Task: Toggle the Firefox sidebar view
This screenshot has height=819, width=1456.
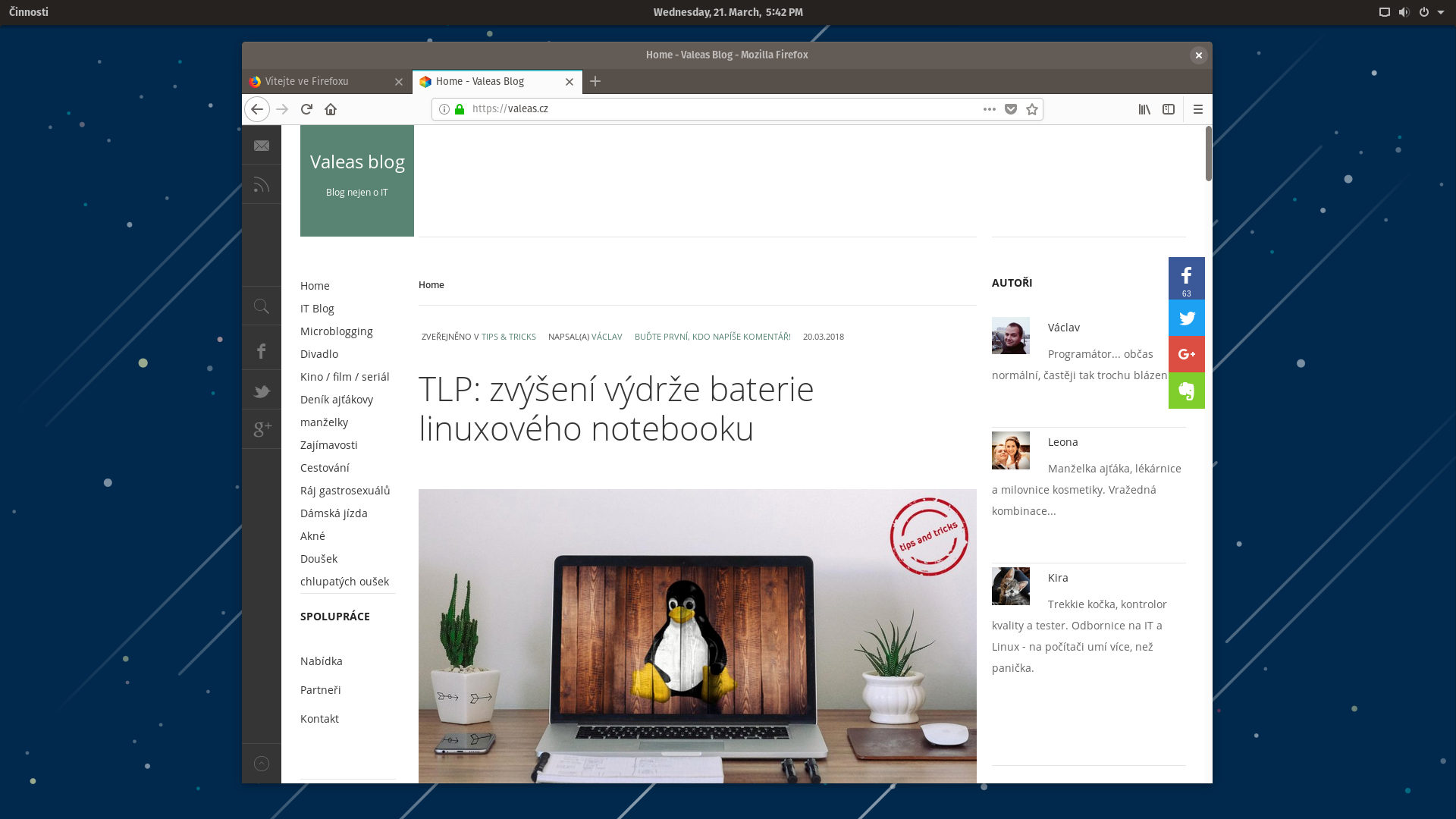Action: (1169, 109)
